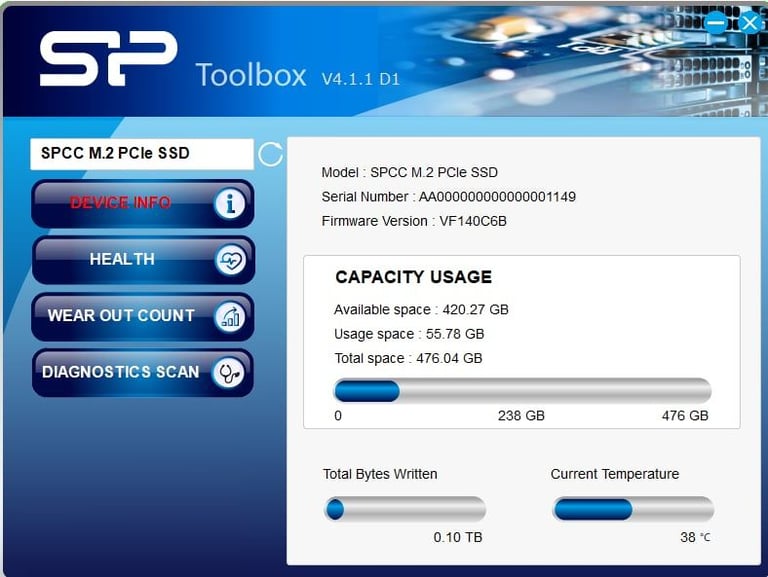Click the Serial Number AA000000000000001149 text

coord(448,197)
